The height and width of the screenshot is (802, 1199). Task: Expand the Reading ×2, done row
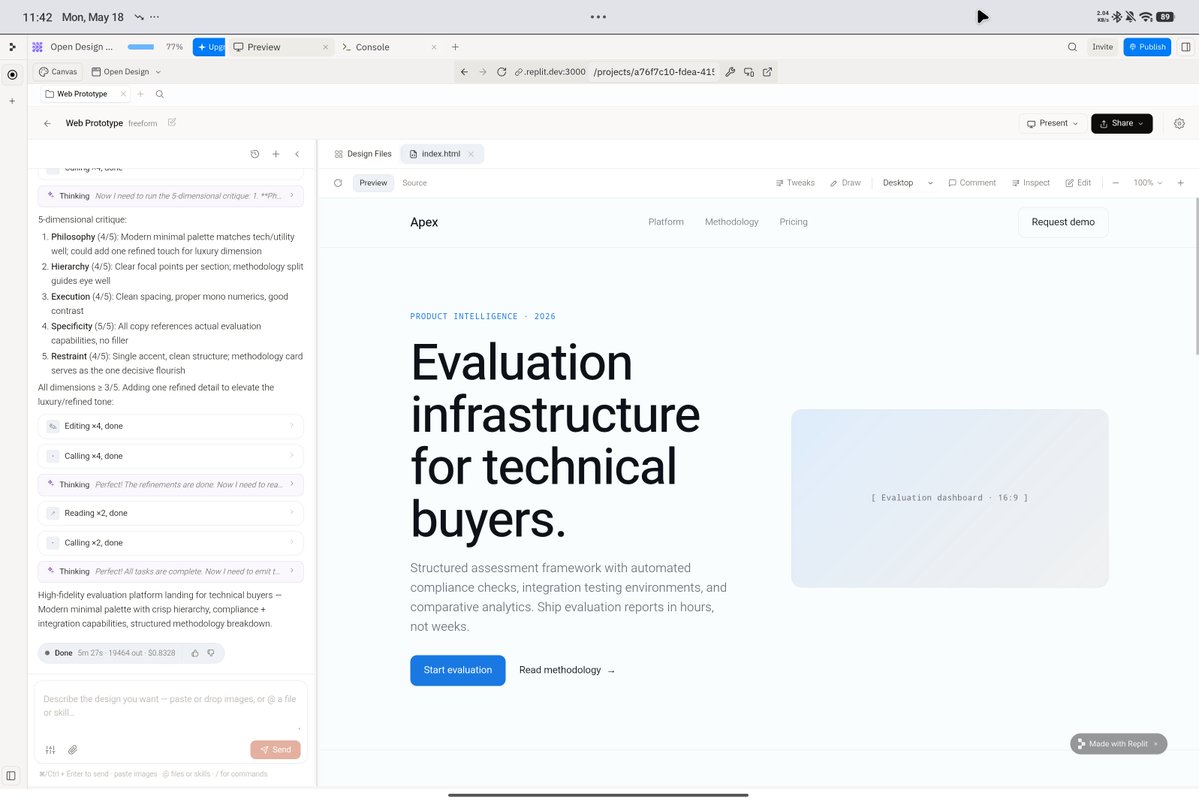click(x=171, y=513)
